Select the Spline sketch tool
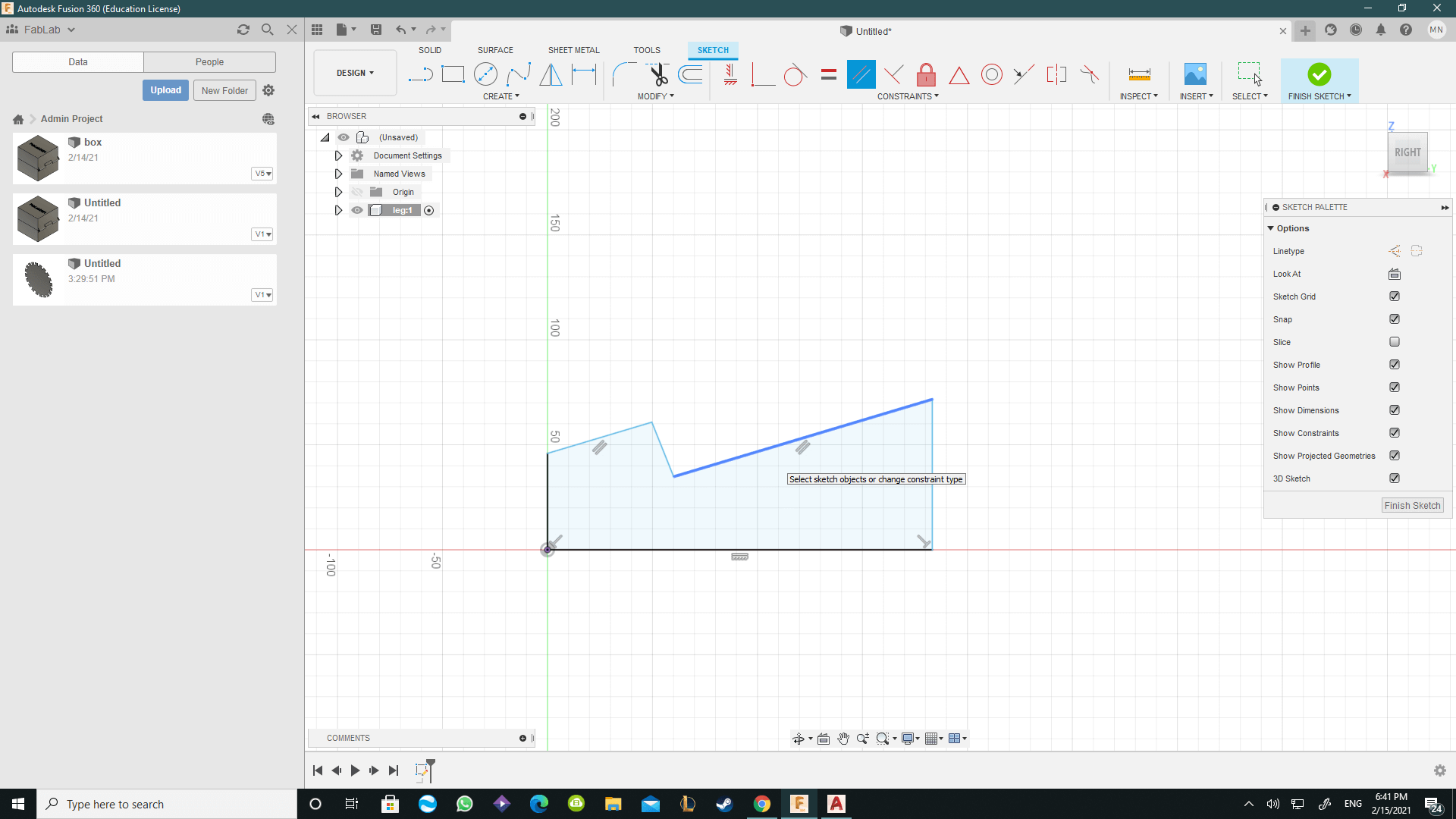The image size is (1456, 819). coord(519,74)
